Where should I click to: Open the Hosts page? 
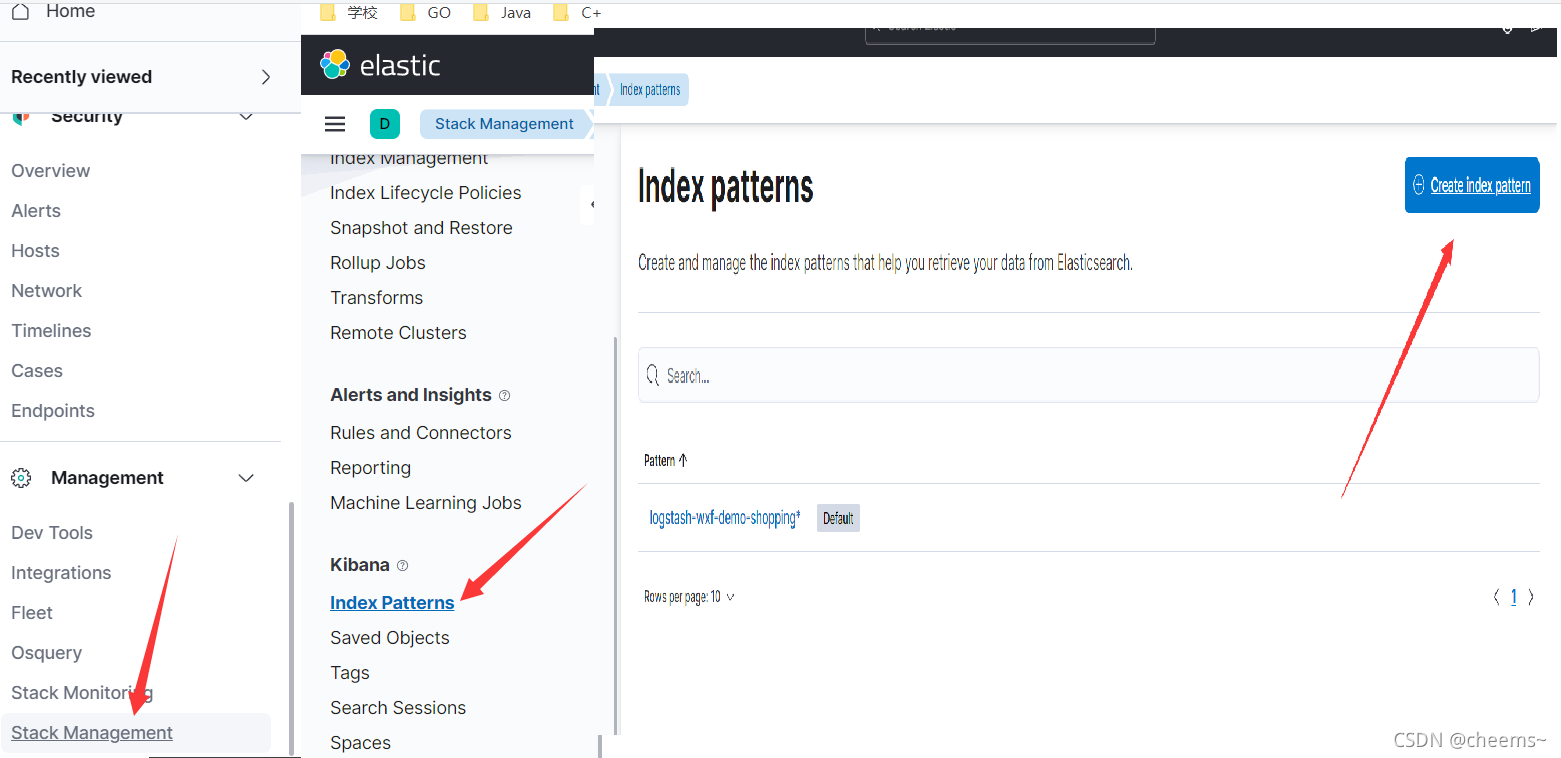[35, 251]
